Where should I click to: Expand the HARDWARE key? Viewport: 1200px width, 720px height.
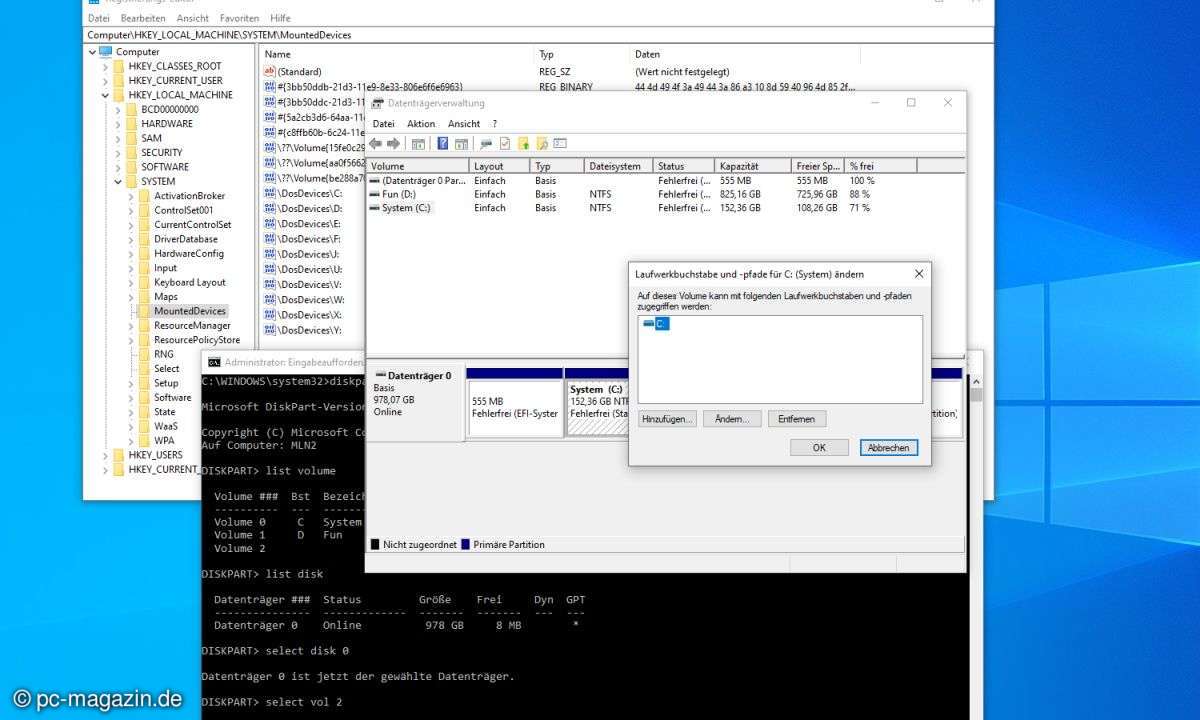118,124
